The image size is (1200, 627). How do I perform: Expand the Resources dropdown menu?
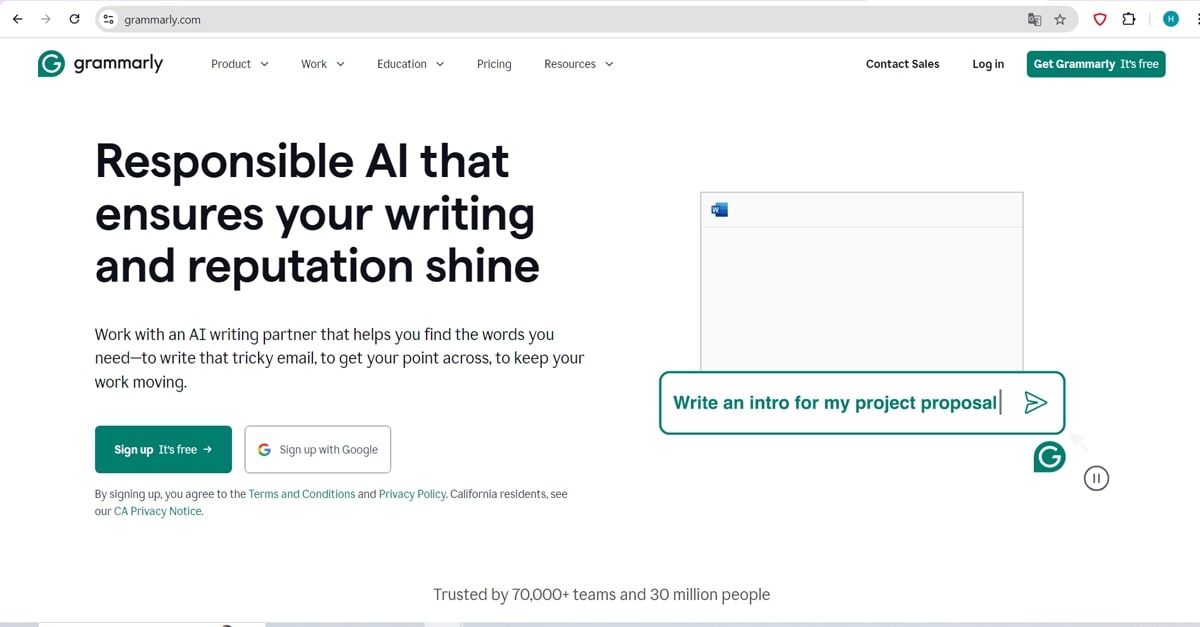coord(578,64)
